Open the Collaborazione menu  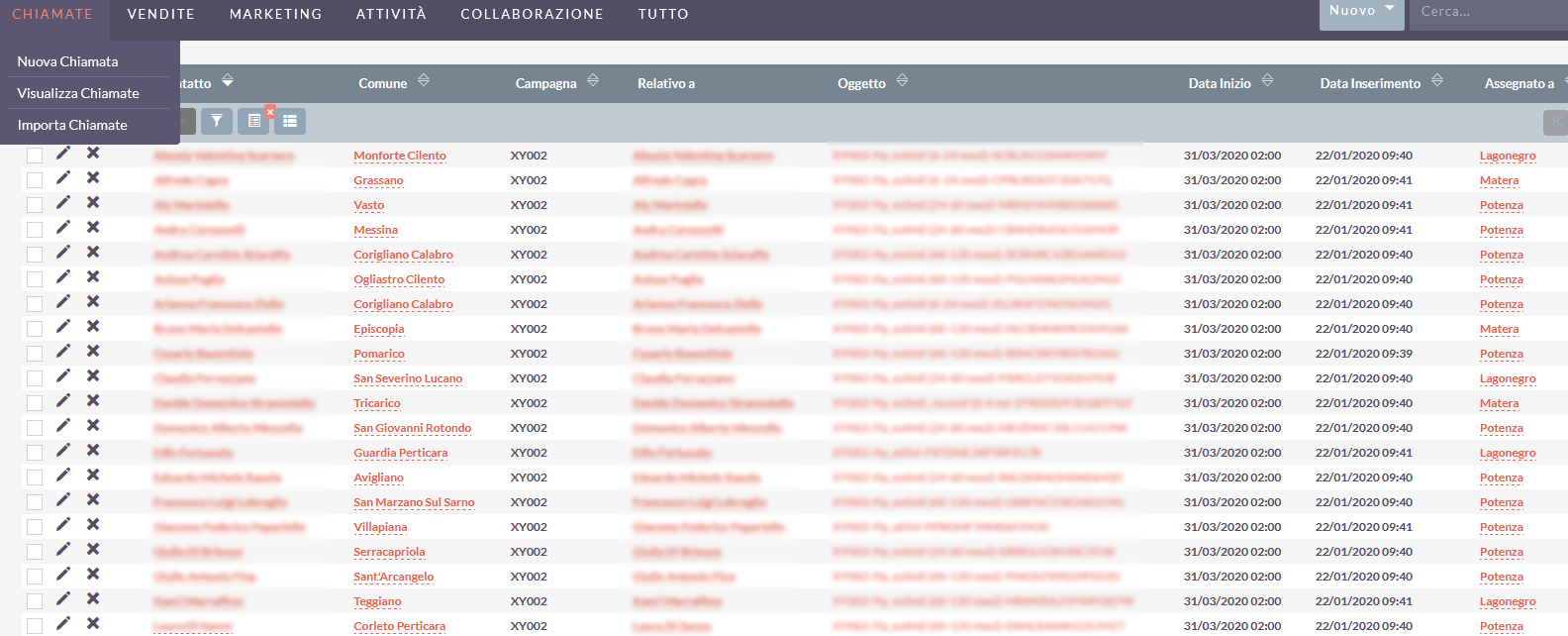(x=532, y=14)
